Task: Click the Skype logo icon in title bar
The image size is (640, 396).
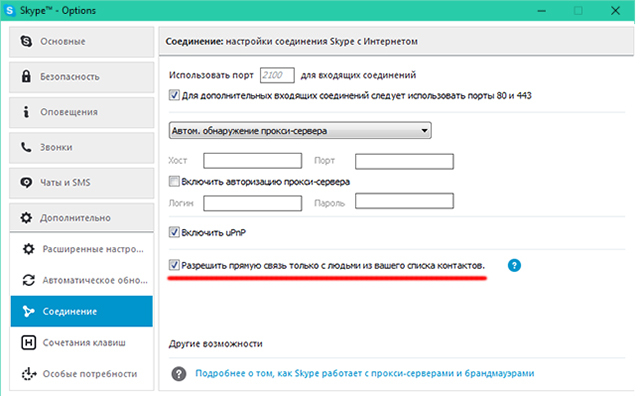Action: [x=9, y=10]
